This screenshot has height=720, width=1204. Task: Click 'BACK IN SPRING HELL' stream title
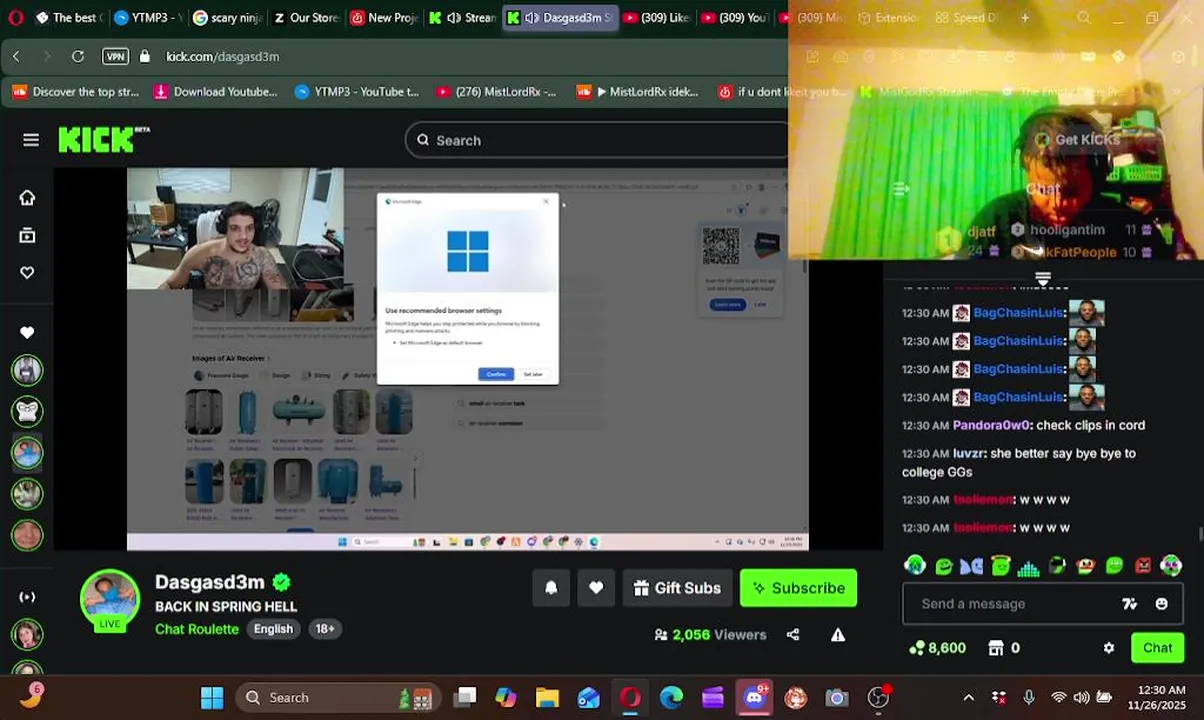(226, 607)
